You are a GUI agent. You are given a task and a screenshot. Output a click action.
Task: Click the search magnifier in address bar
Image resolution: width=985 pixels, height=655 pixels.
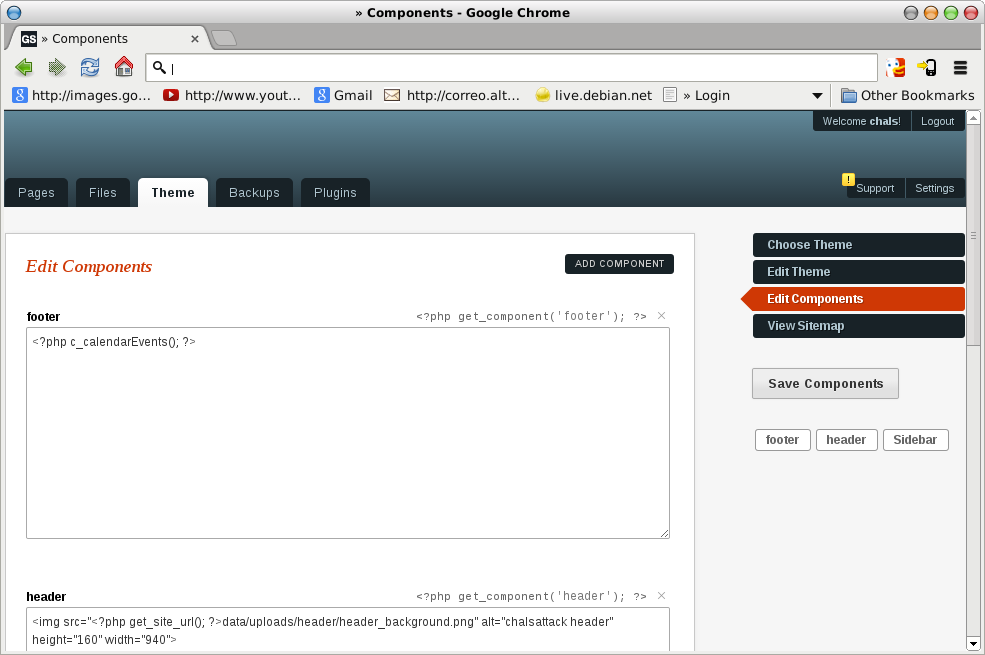160,67
